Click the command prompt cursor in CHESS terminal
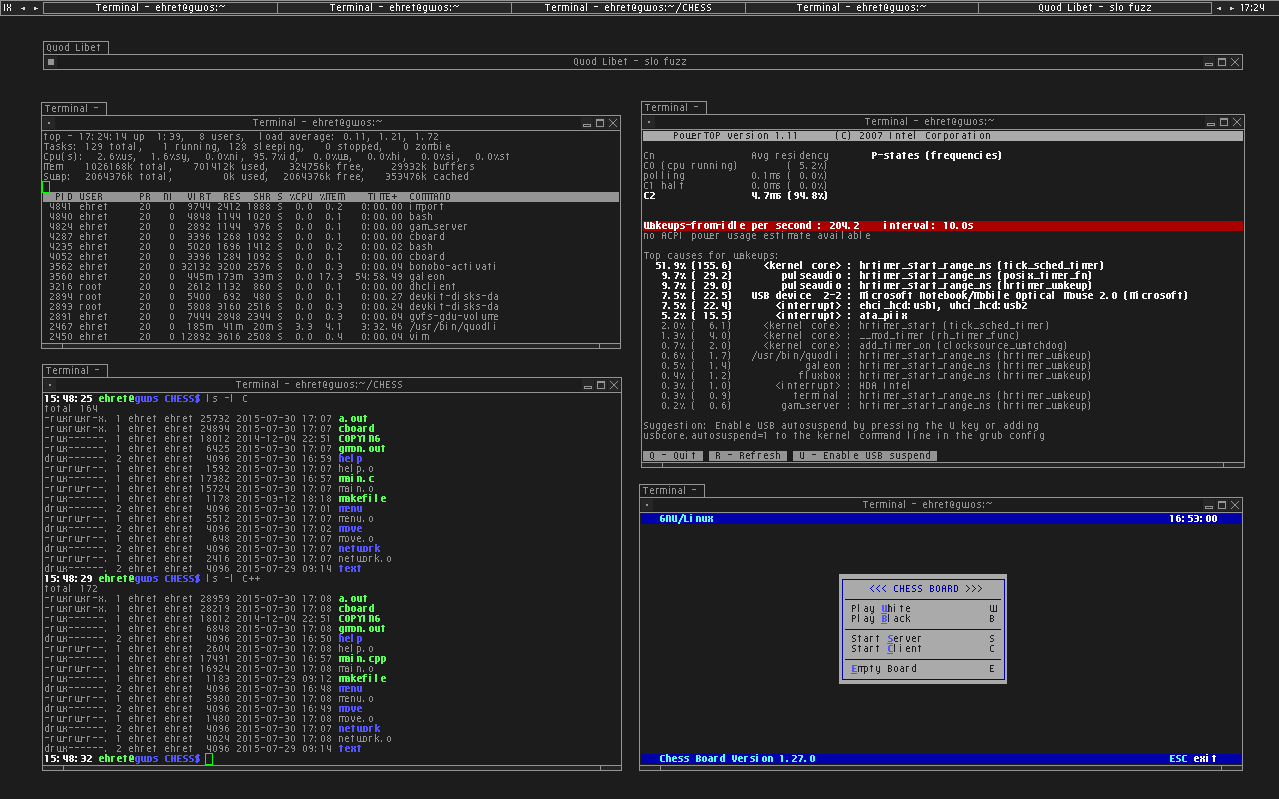 point(209,759)
